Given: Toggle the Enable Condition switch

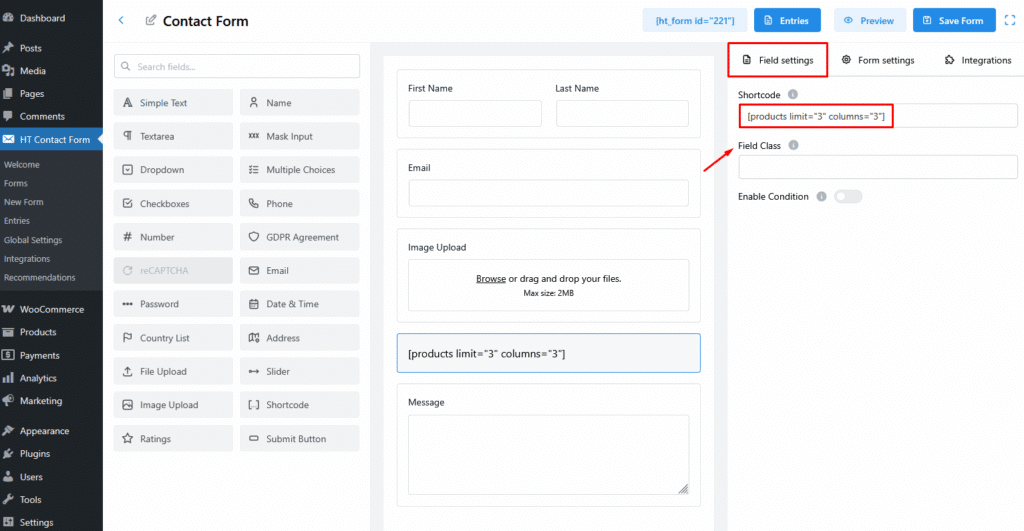Looking at the screenshot, I should coord(847,197).
